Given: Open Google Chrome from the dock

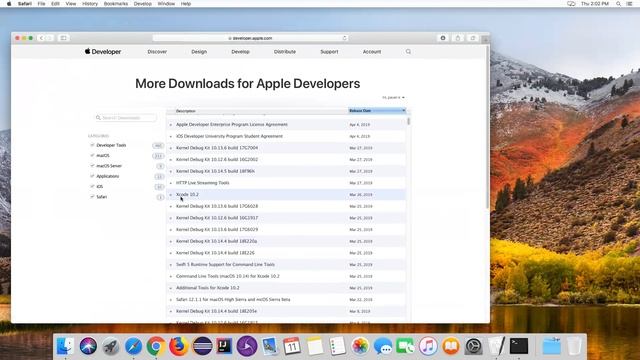Looking at the screenshot, I should coord(156,346).
